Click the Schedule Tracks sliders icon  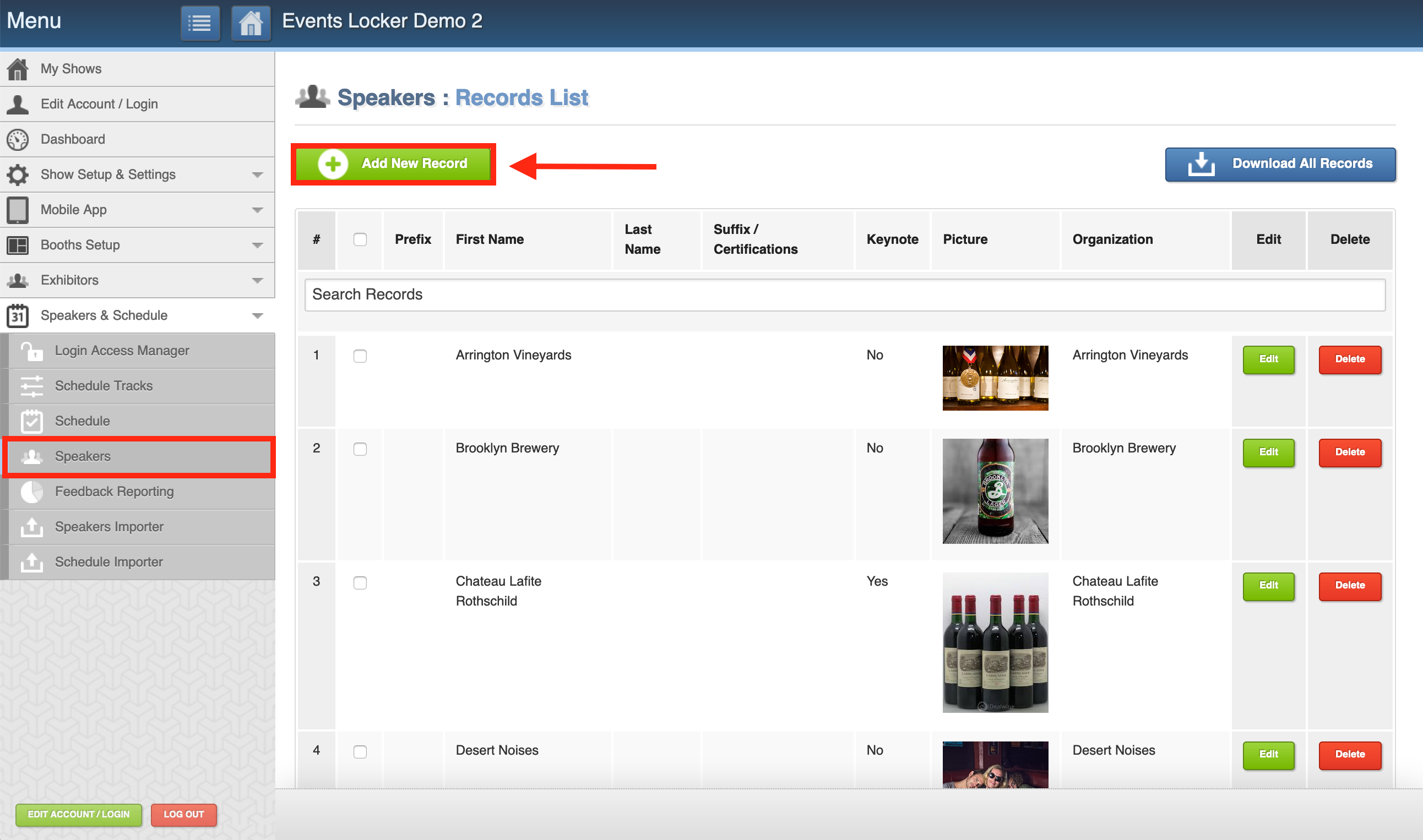pos(32,386)
